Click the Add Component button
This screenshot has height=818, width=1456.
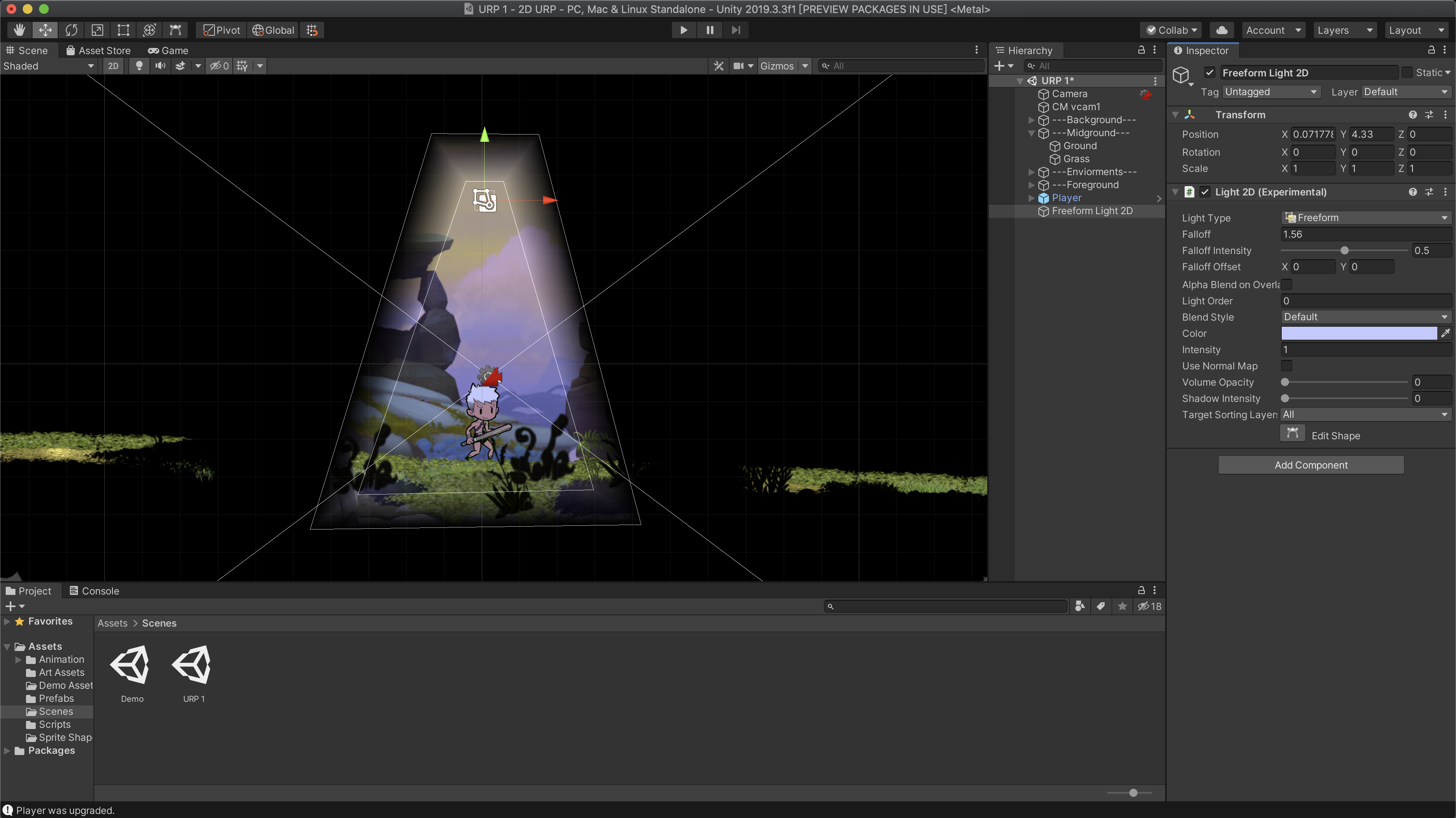1311,465
